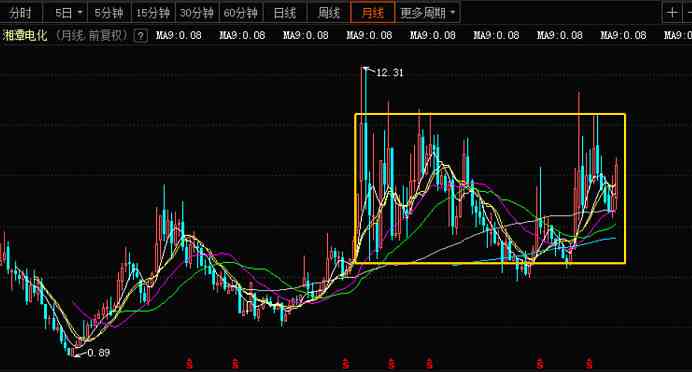
Task: Click the 0.89 low price label
Action: 98,353
